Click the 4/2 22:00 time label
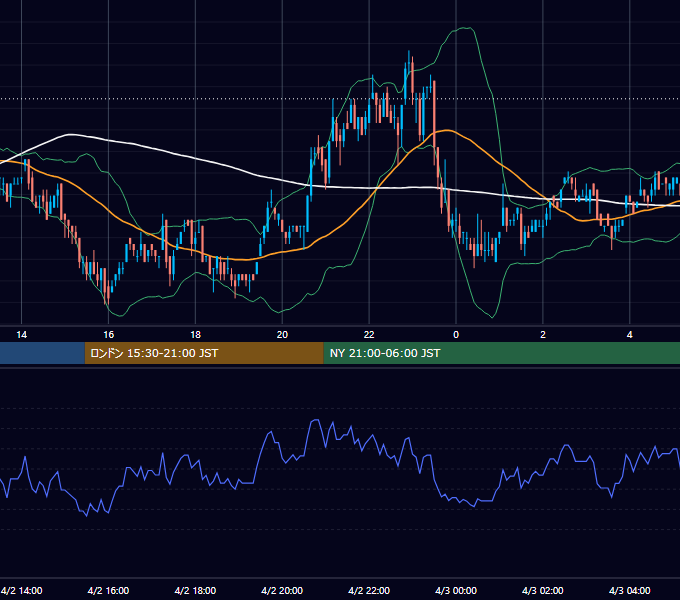 click(369, 590)
